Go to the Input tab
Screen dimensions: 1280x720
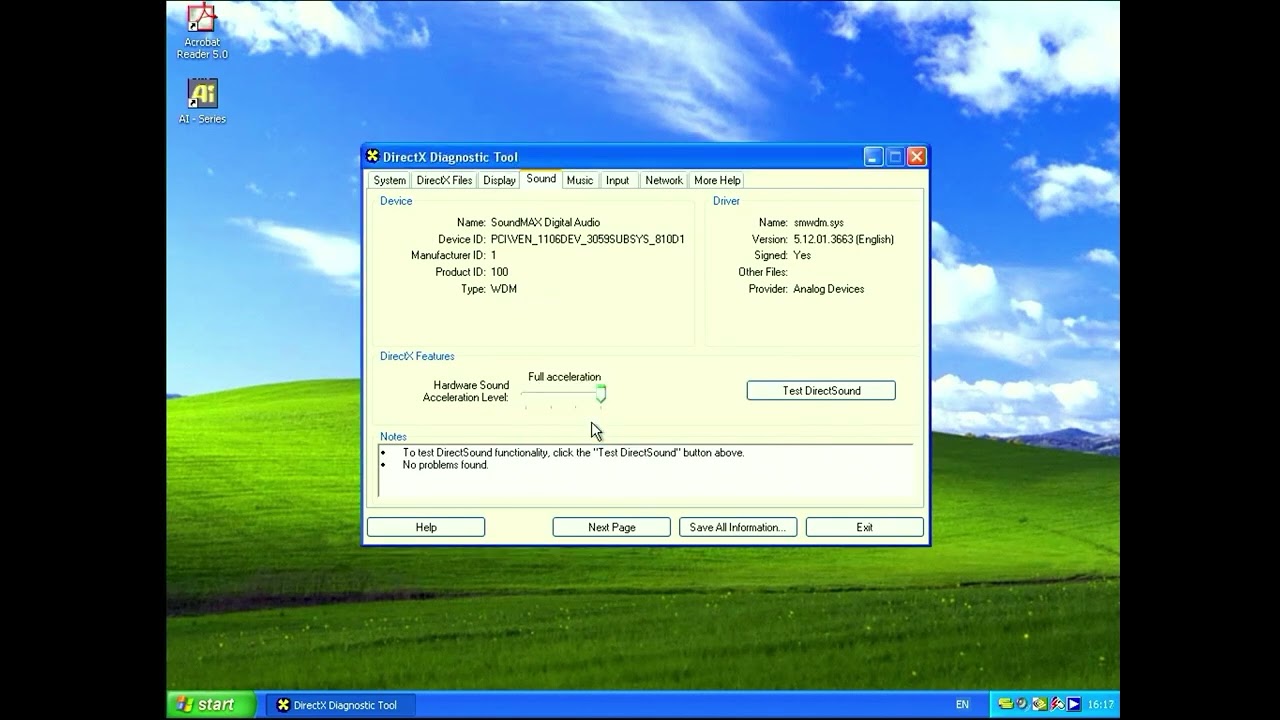pos(618,180)
